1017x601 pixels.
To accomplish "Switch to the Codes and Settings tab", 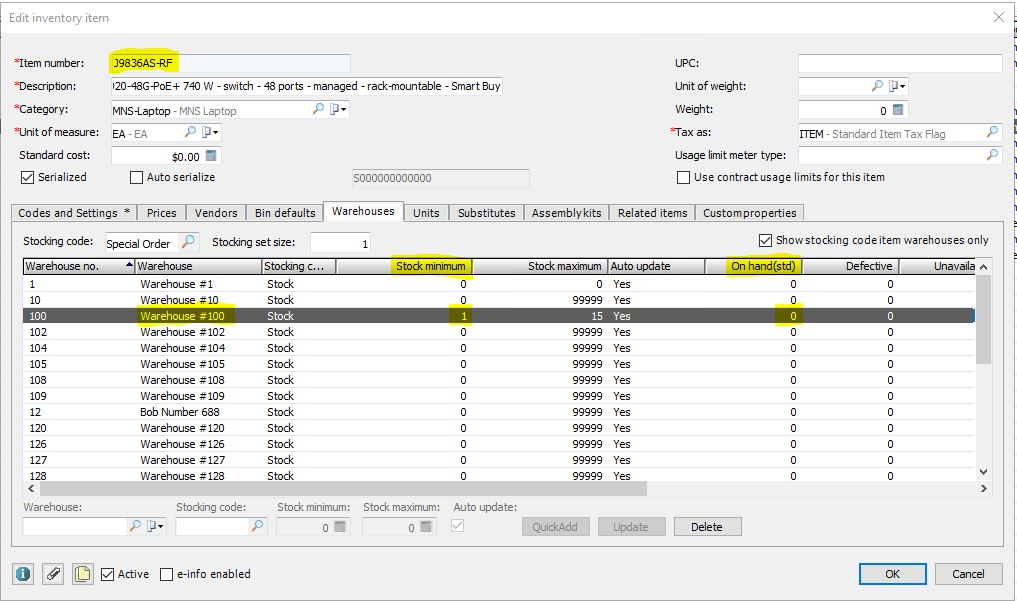I will click(x=74, y=213).
